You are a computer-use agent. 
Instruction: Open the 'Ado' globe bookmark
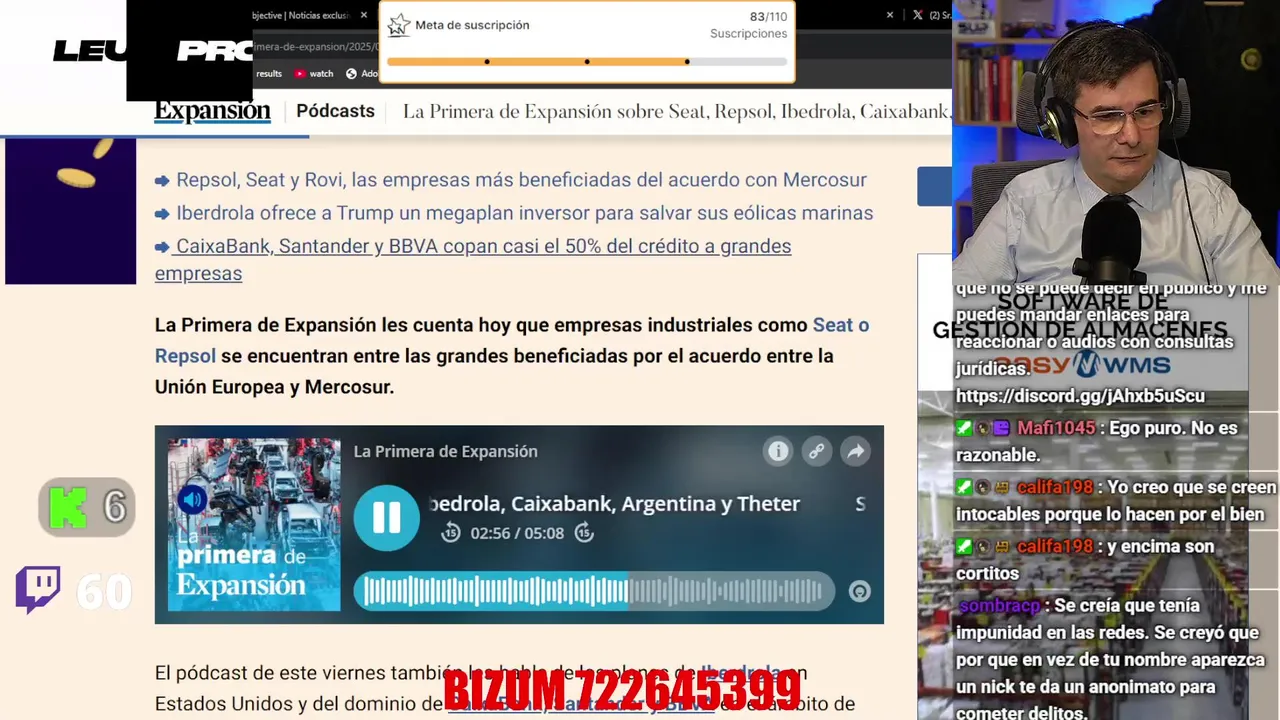click(x=361, y=73)
